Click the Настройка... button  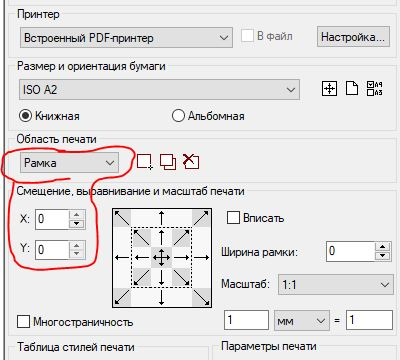353,37
